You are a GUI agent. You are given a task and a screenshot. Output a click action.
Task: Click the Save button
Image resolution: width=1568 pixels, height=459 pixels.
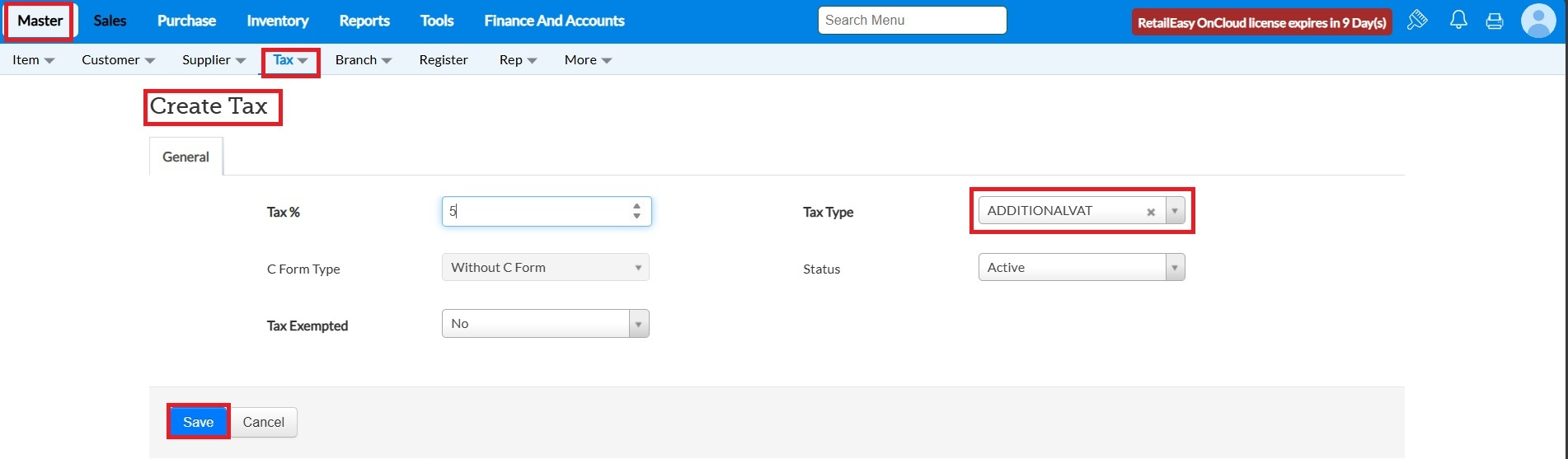click(x=198, y=422)
